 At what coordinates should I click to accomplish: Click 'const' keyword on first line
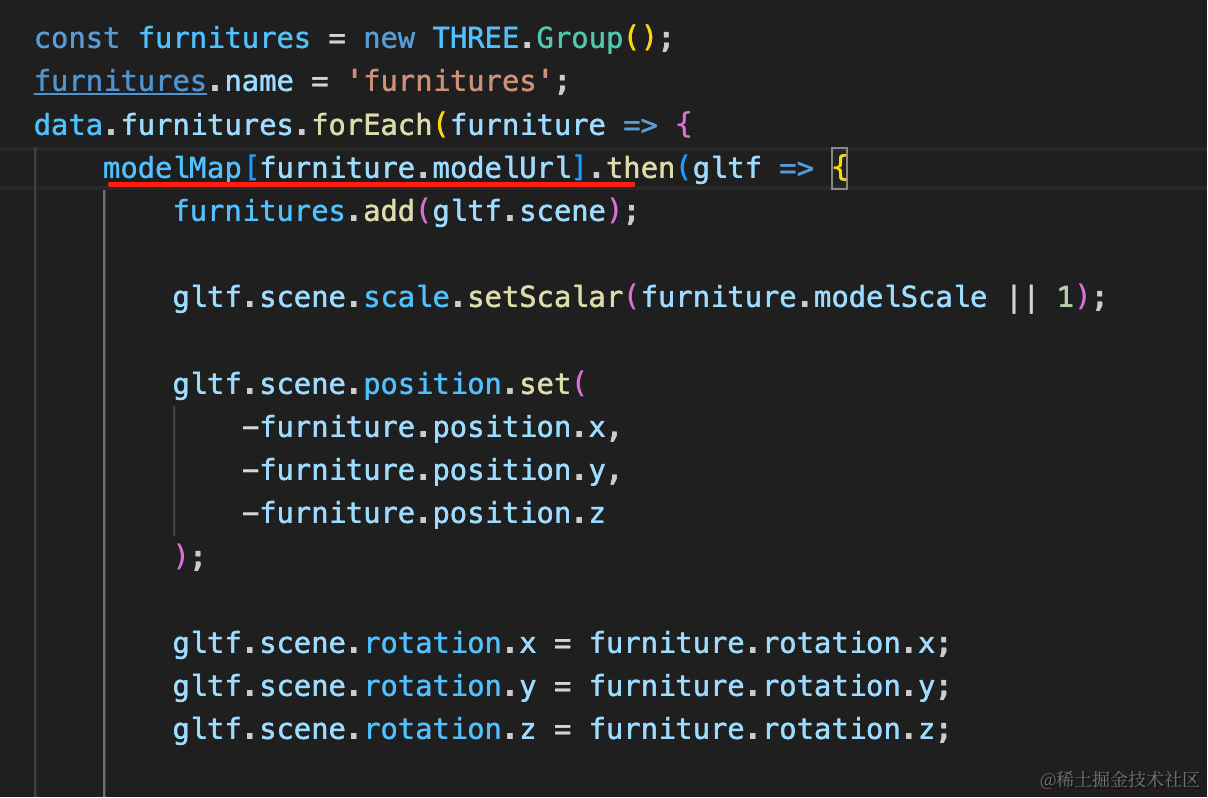coord(77,39)
